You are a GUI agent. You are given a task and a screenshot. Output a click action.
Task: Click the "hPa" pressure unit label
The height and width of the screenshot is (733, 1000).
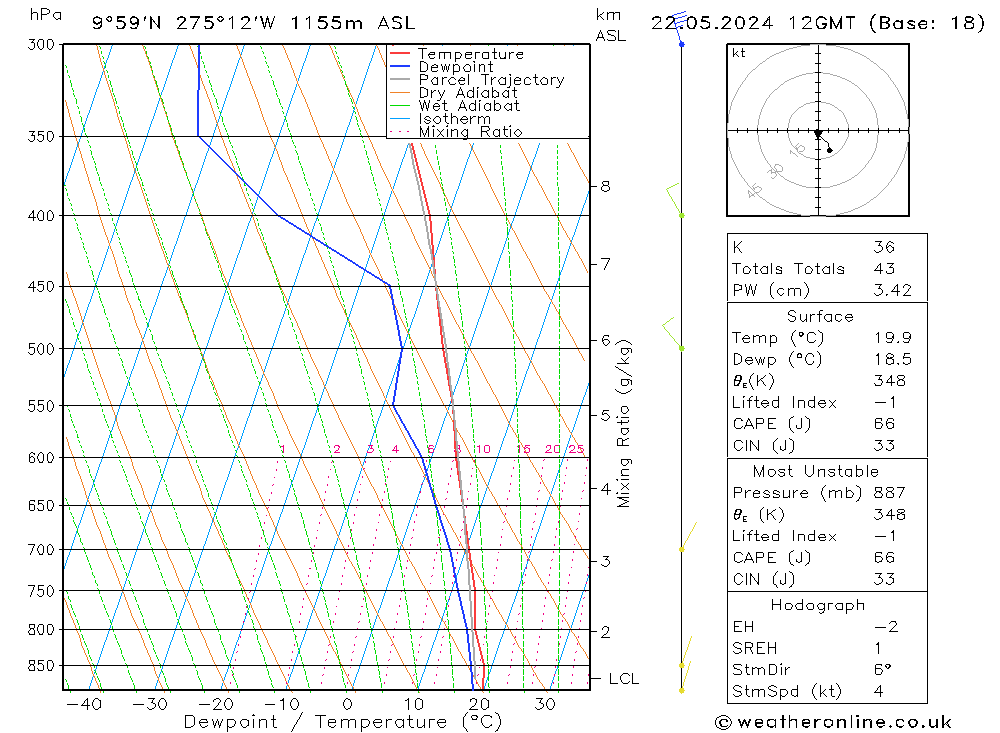(x=46, y=15)
